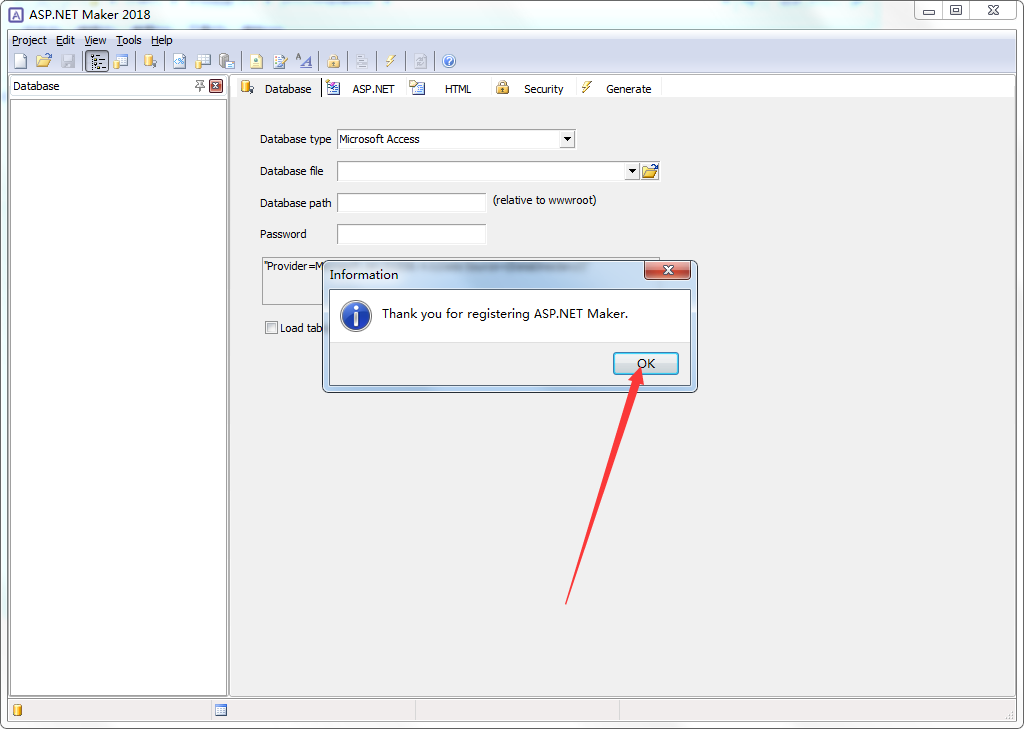This screenshot has width=1024, height=729.
Task: Click the ASP.NET Maker title bar app icon
Action: 16,14
